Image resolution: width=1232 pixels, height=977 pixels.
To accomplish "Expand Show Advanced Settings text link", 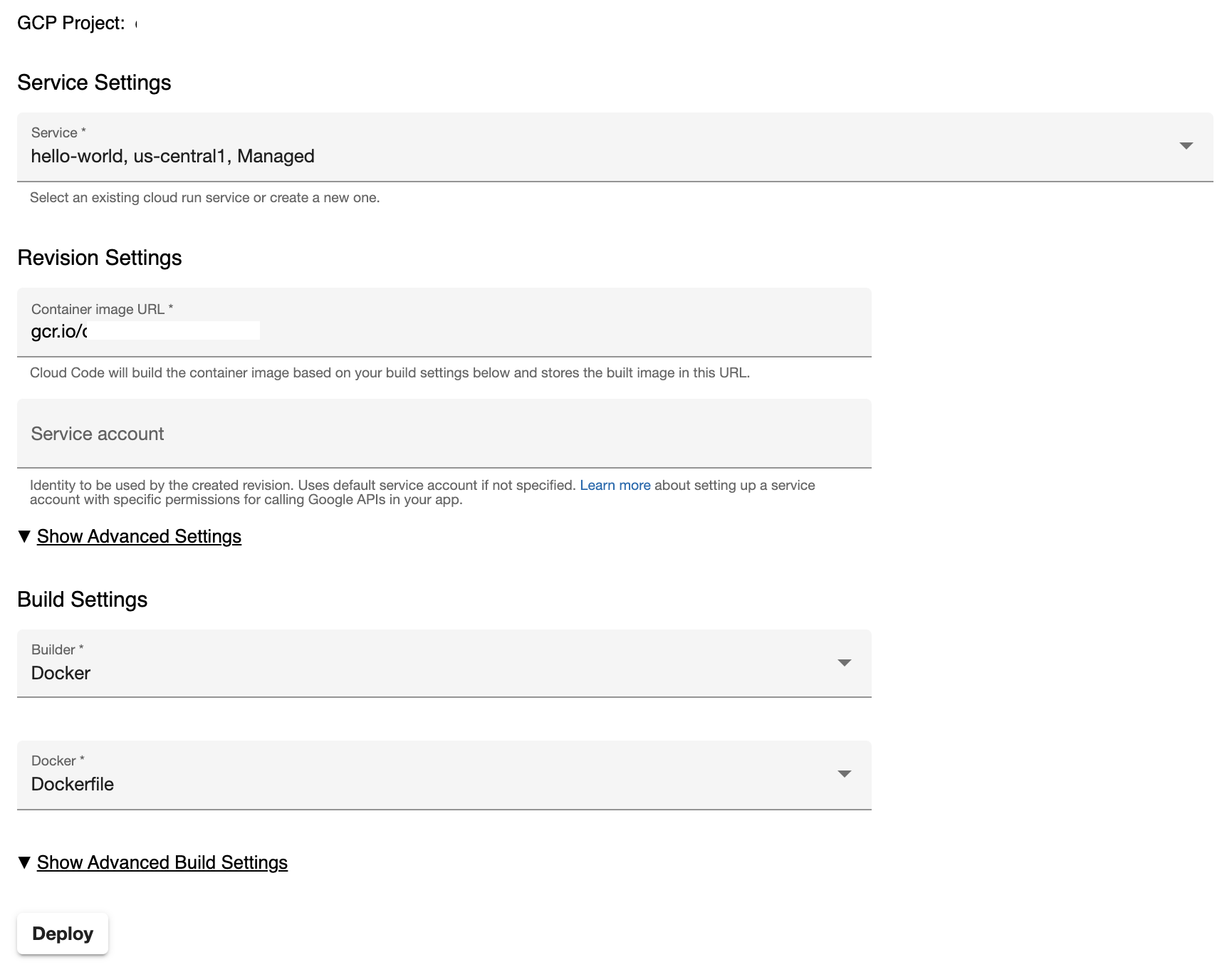I will pyautogui.click(x=139, y=537).
